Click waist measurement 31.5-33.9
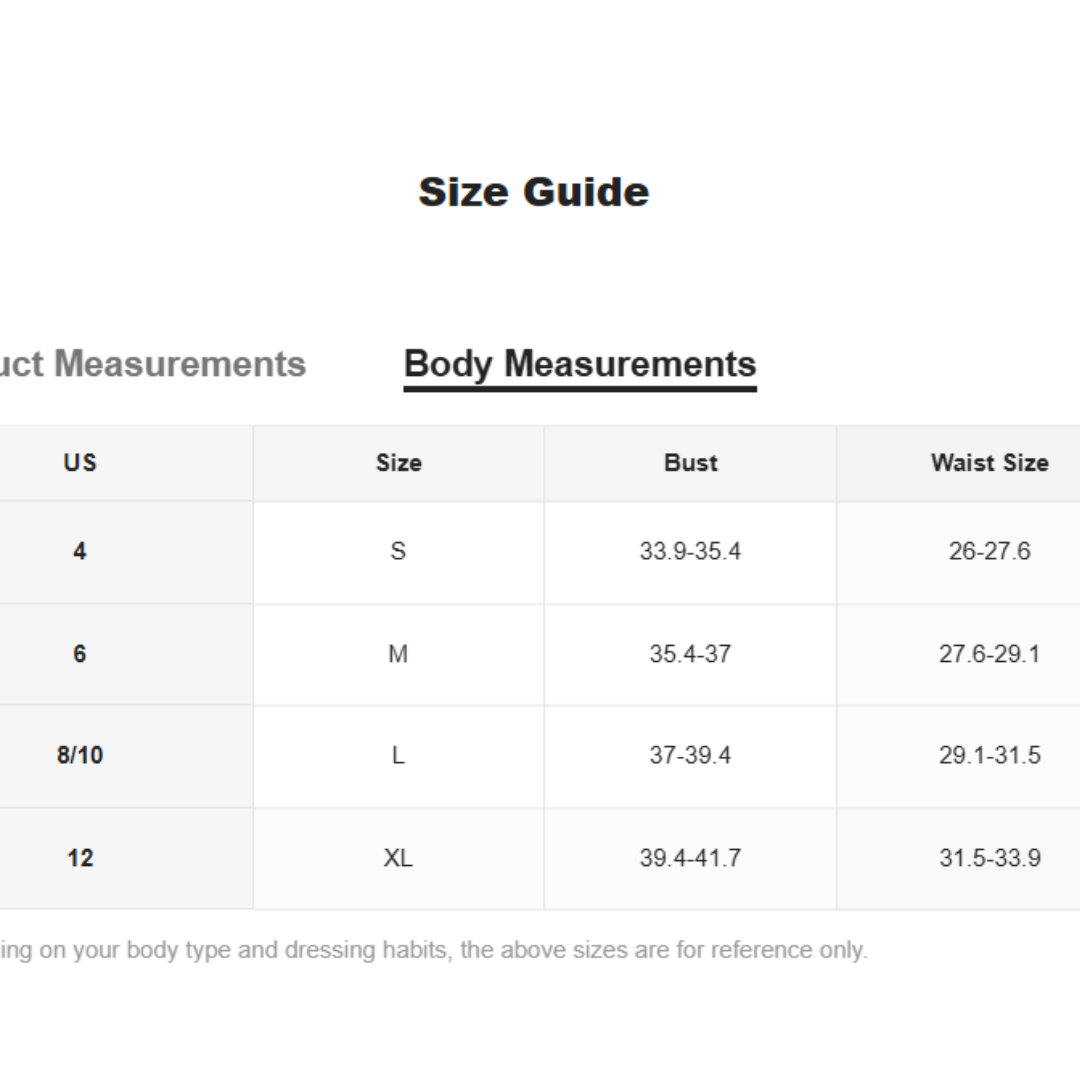1080x1080 pixels. [x=989, y=858]
